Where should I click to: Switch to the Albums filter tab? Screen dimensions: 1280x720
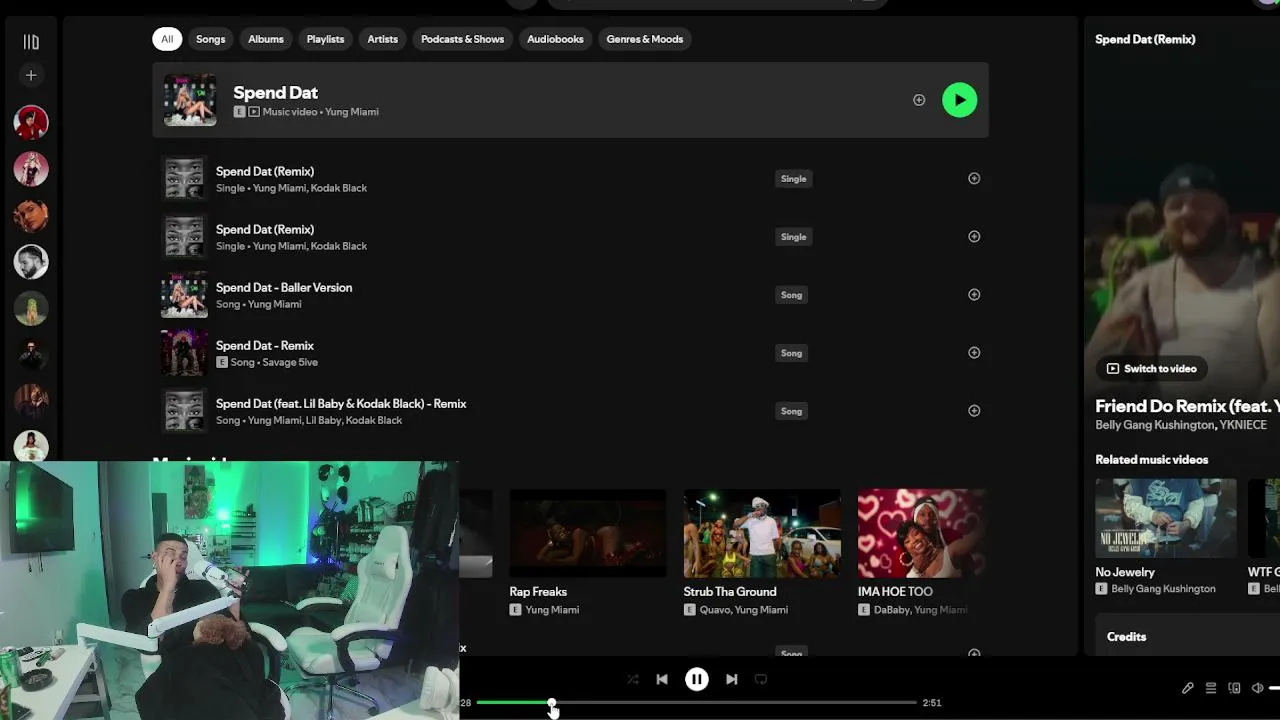[266, 39]
